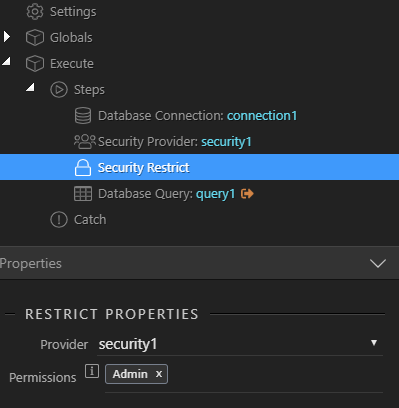Remove the Admin permission tag
The image size is (399, 408).
coord(159,374)
